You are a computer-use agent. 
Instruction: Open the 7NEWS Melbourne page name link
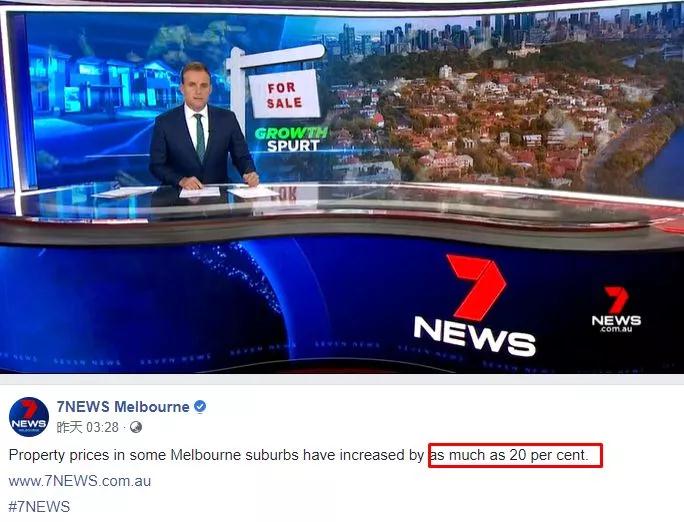point(123,407)
